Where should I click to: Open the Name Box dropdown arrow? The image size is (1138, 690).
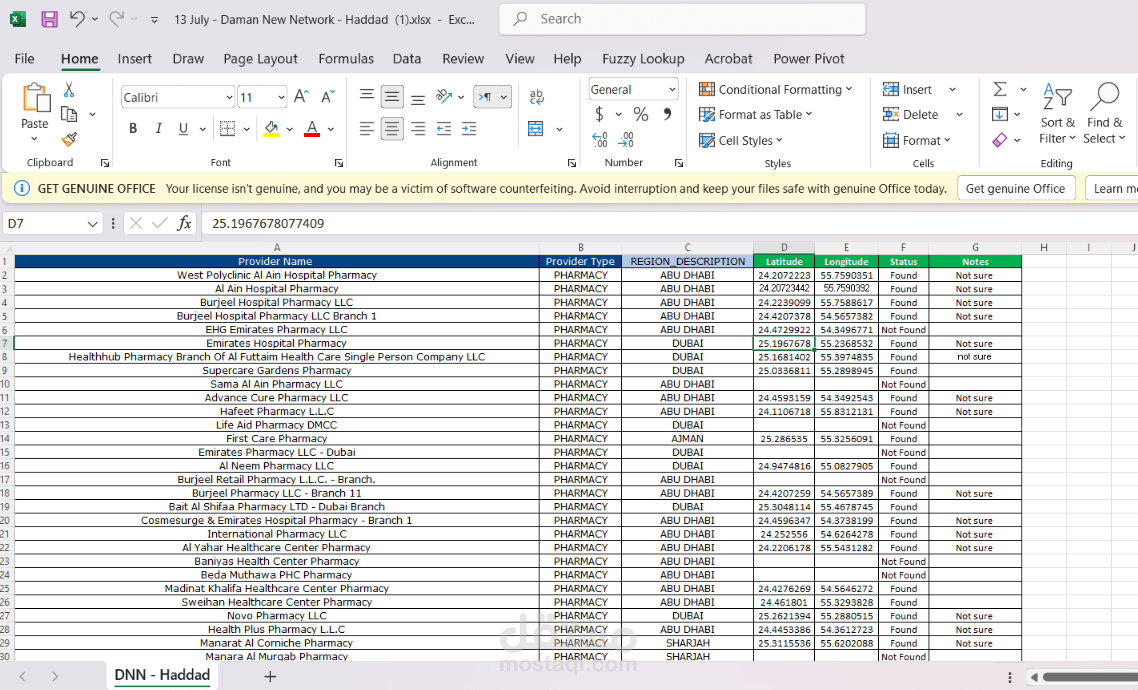coord(92,223)
